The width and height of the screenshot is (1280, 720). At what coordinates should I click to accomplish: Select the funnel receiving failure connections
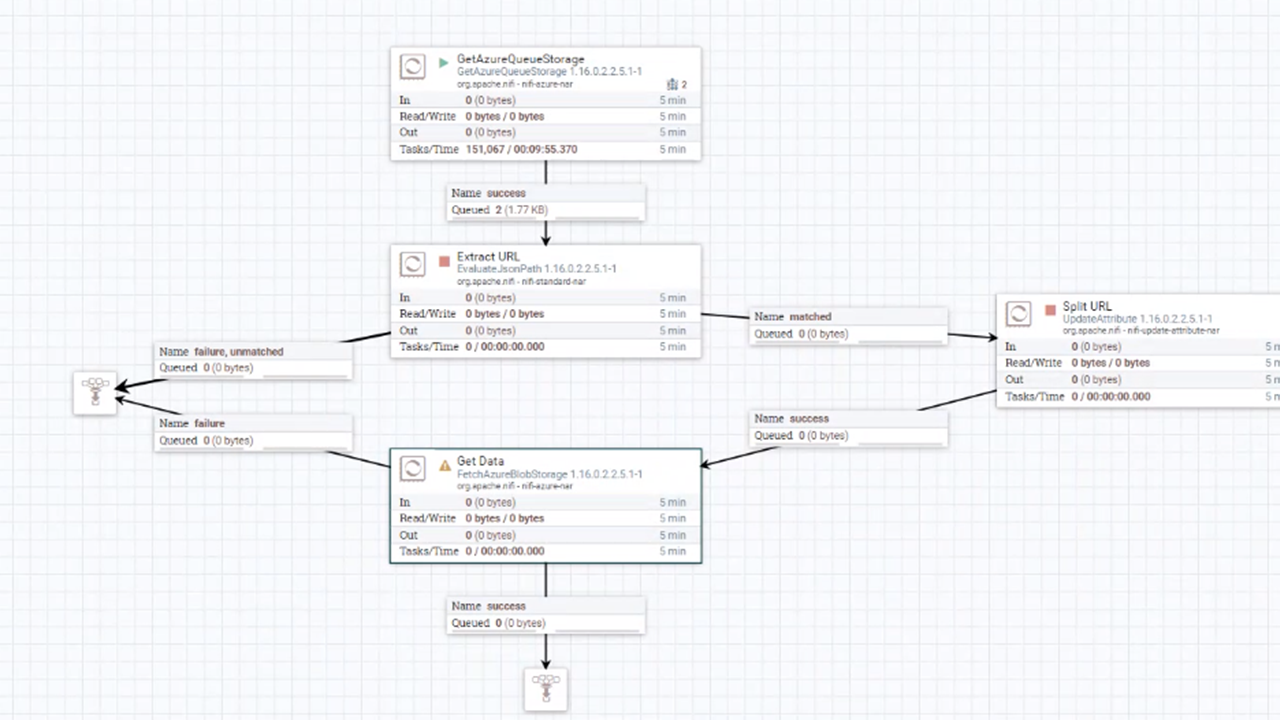[x=95, y=392]
